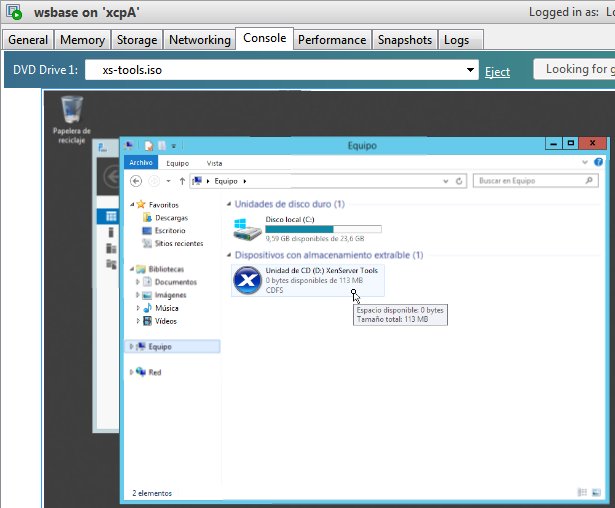
Task: Open the DVD Drive 1 ISO dropdown
Action: coord(470,70)
